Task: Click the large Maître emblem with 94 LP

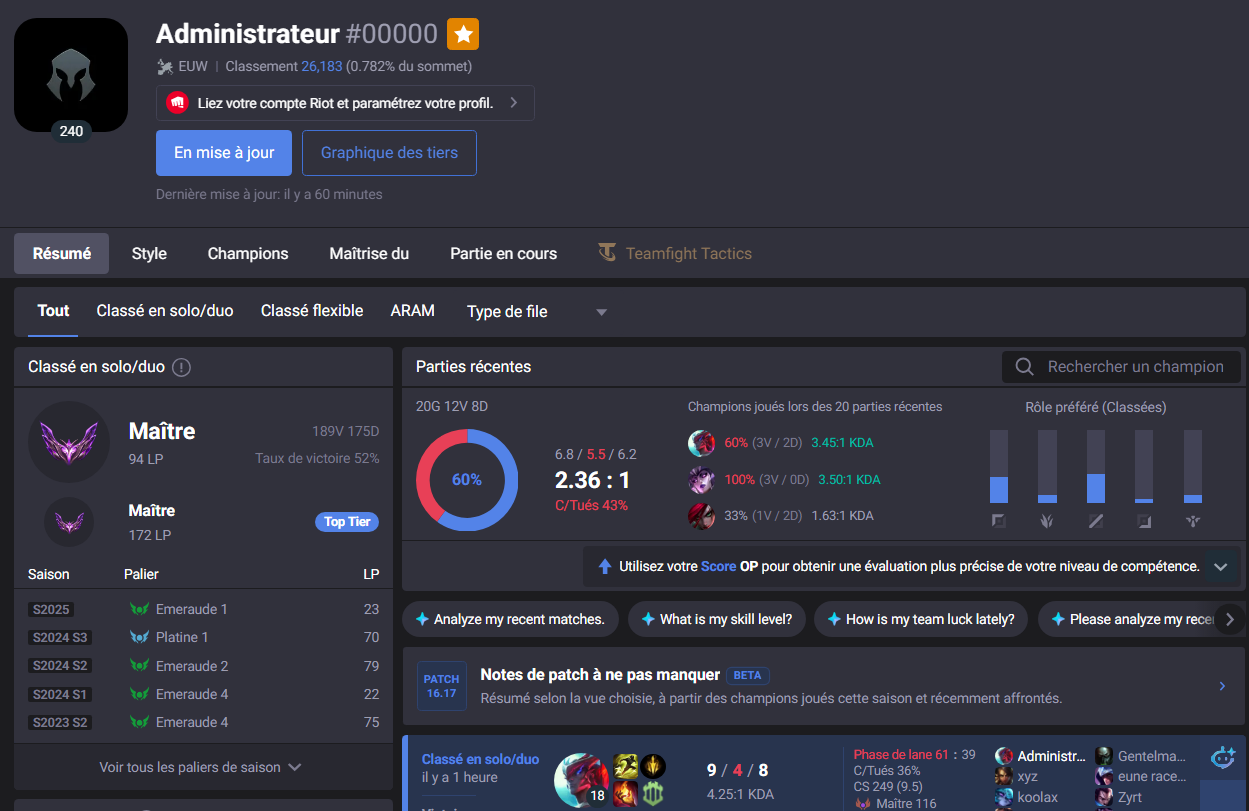Action: pyautogui.click(x=69, y=442)
